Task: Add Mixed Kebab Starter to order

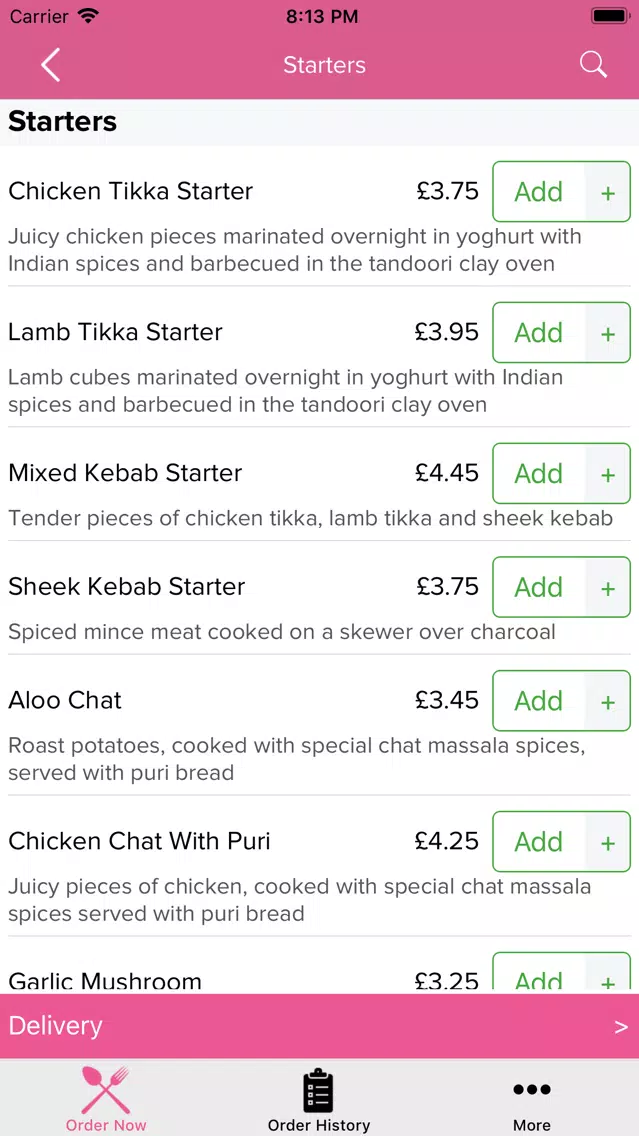Action: coord(538,473)
